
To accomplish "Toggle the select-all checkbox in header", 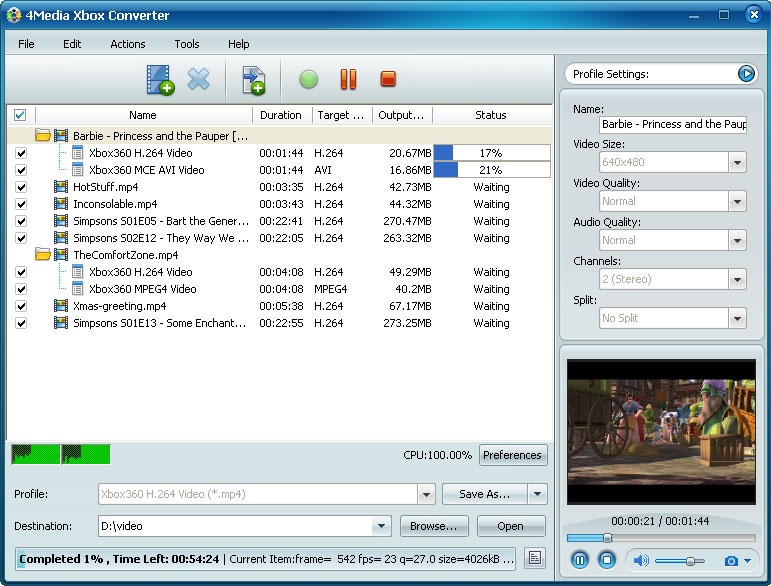I will coord(20,115).
